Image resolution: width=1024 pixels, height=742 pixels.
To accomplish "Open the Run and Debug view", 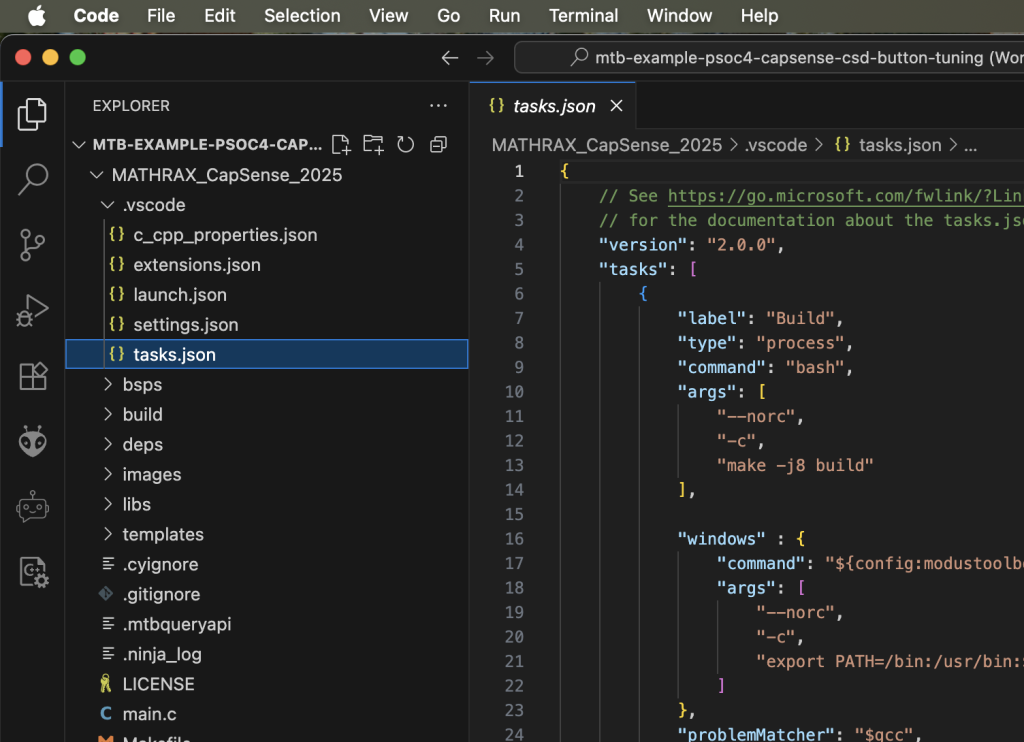I will tap(32, 310).
